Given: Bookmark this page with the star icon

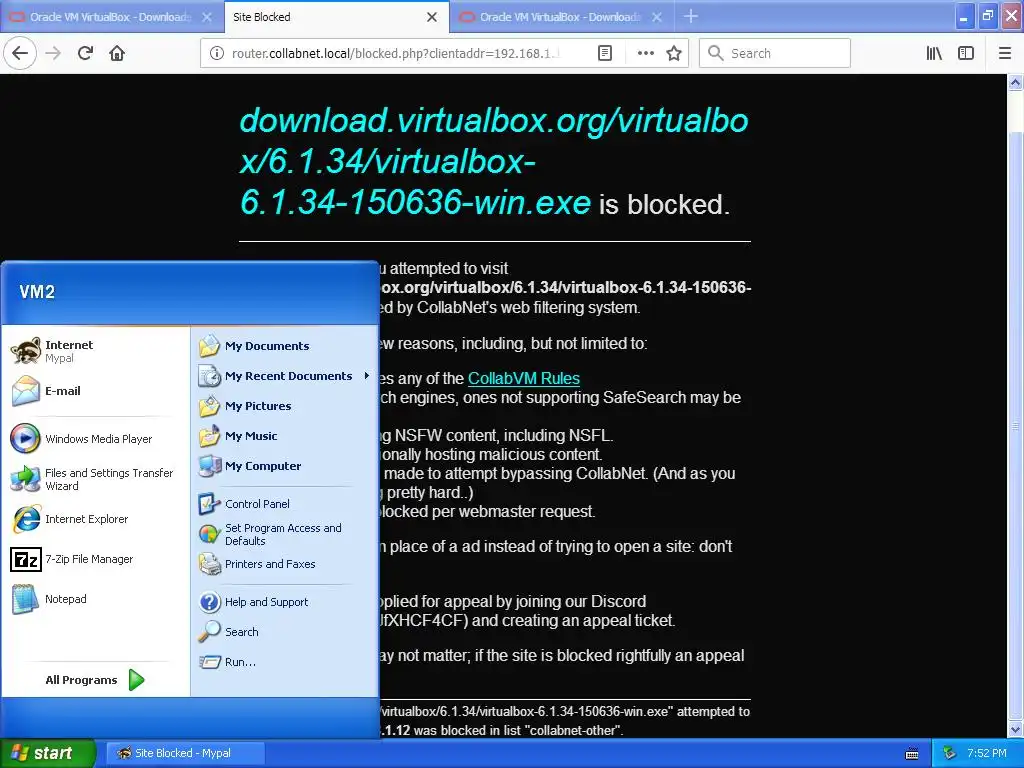Looking at the screenshot, I should click(x=674, y=53).
